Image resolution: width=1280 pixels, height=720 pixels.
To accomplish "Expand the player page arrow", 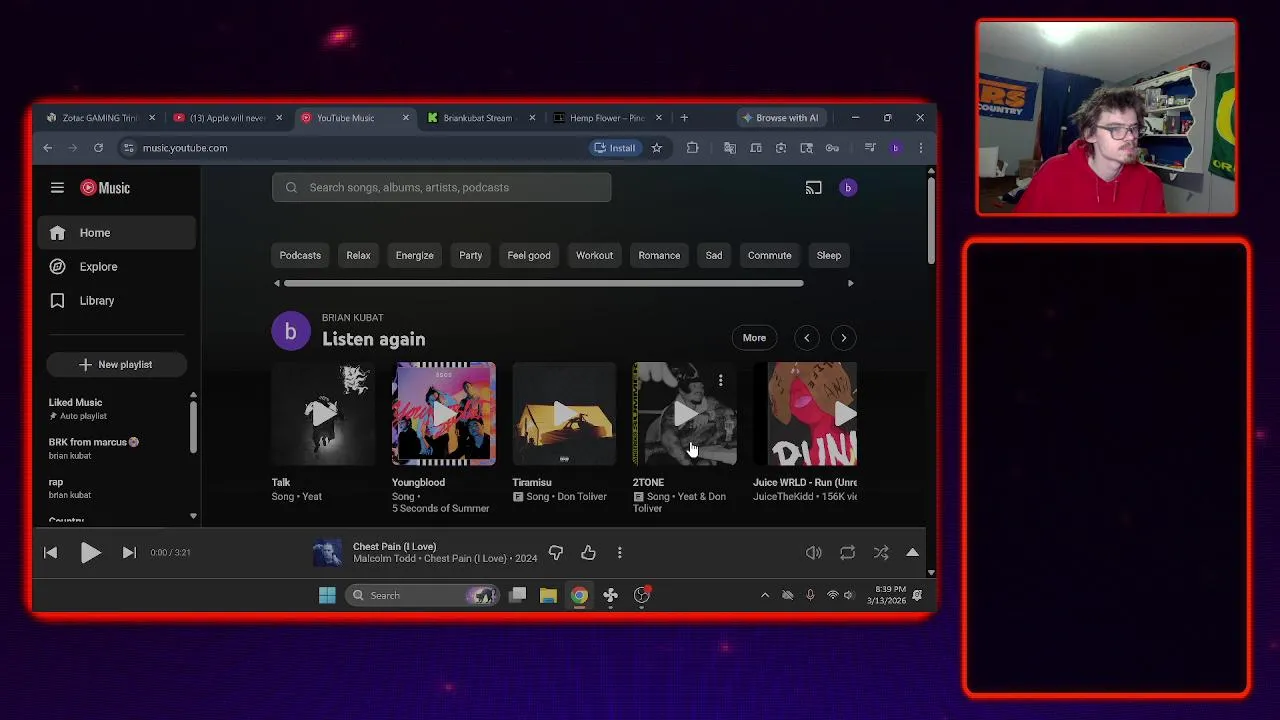I will pyautogui.click(x=912, y=552).
